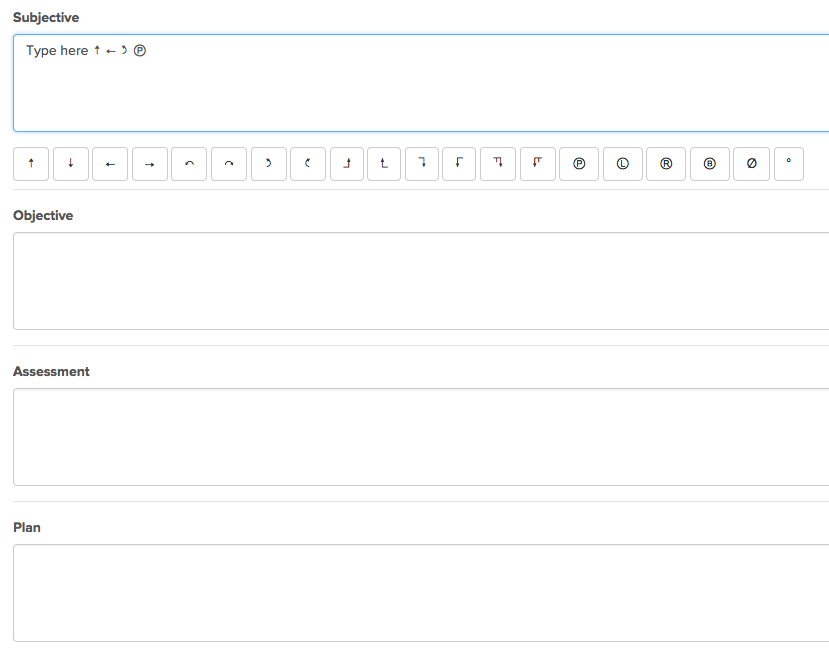Insert the double down-right arrow symbol
This screenshot has width=829, height=655.
(x=498, y=164)
